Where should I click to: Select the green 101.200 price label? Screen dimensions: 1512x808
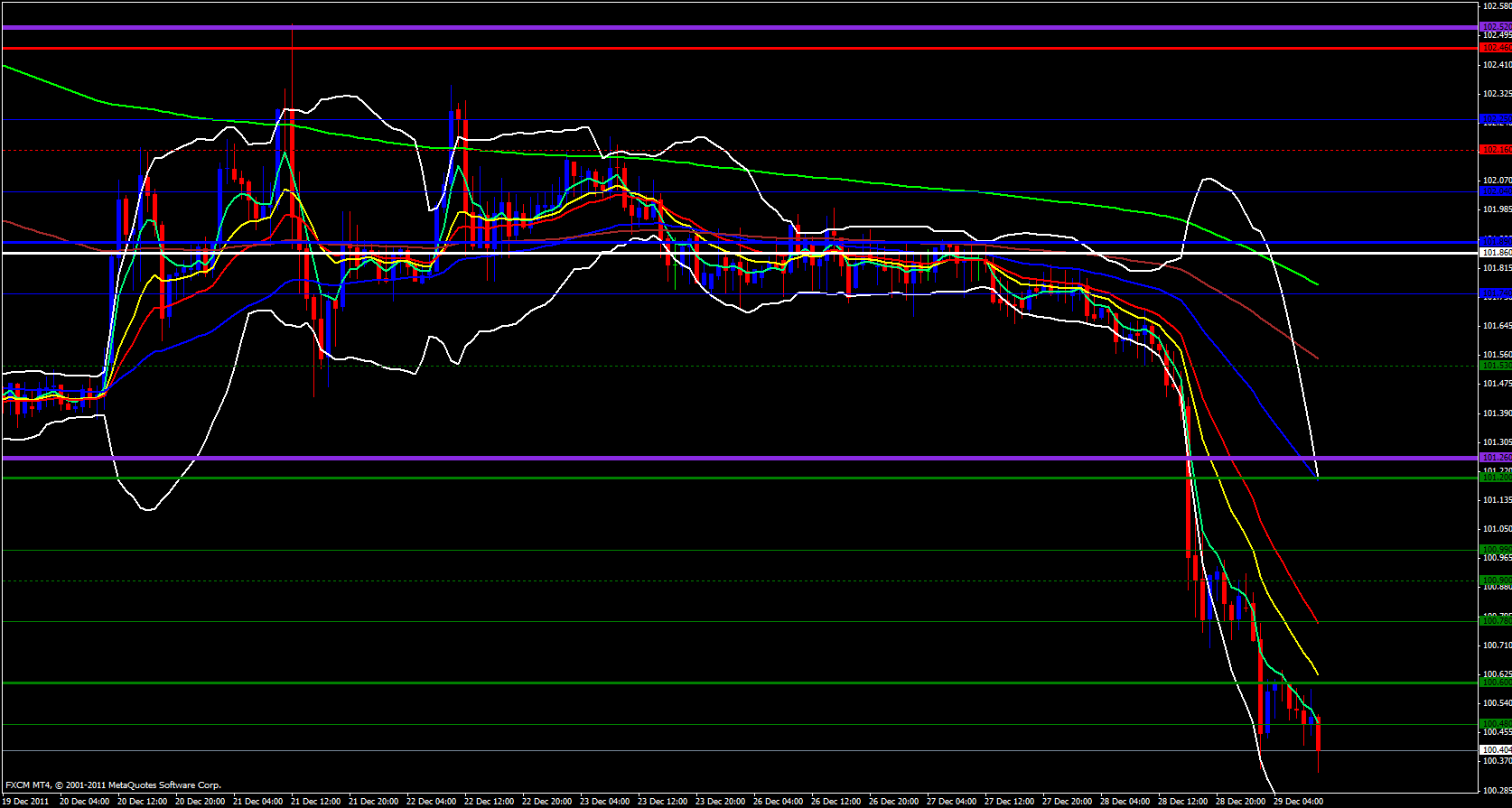pos(1496,478)
